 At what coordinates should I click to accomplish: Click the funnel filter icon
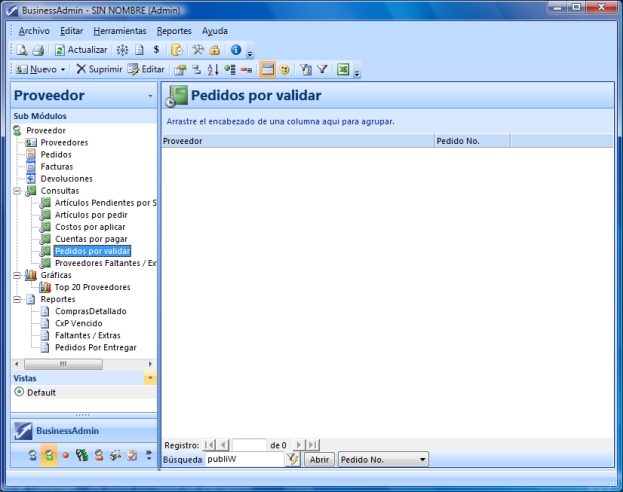coord(322,70)
